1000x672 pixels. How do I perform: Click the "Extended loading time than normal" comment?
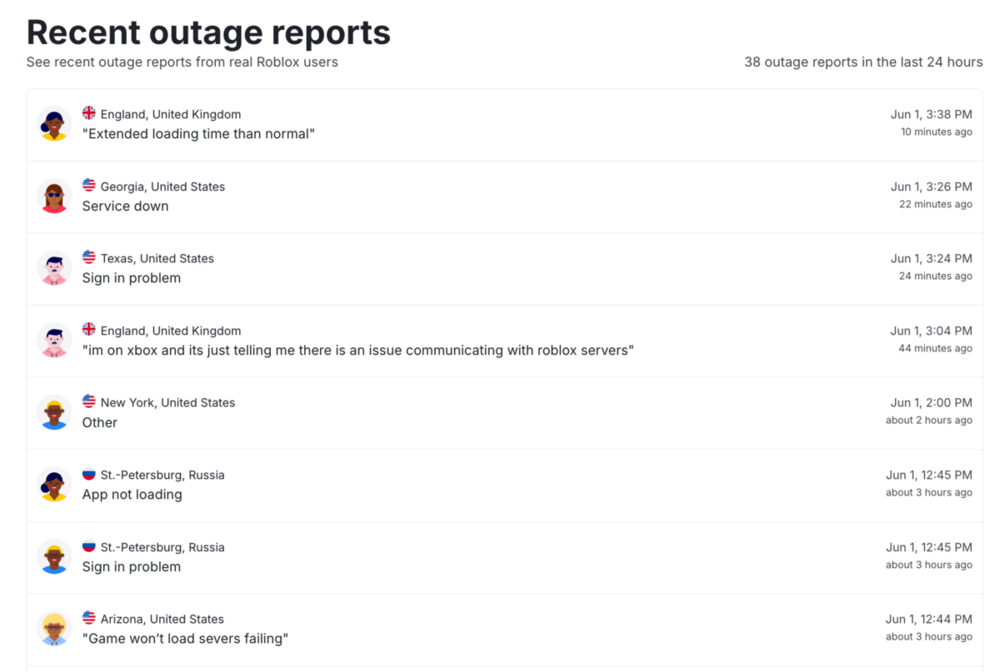(x=198, y=134)
